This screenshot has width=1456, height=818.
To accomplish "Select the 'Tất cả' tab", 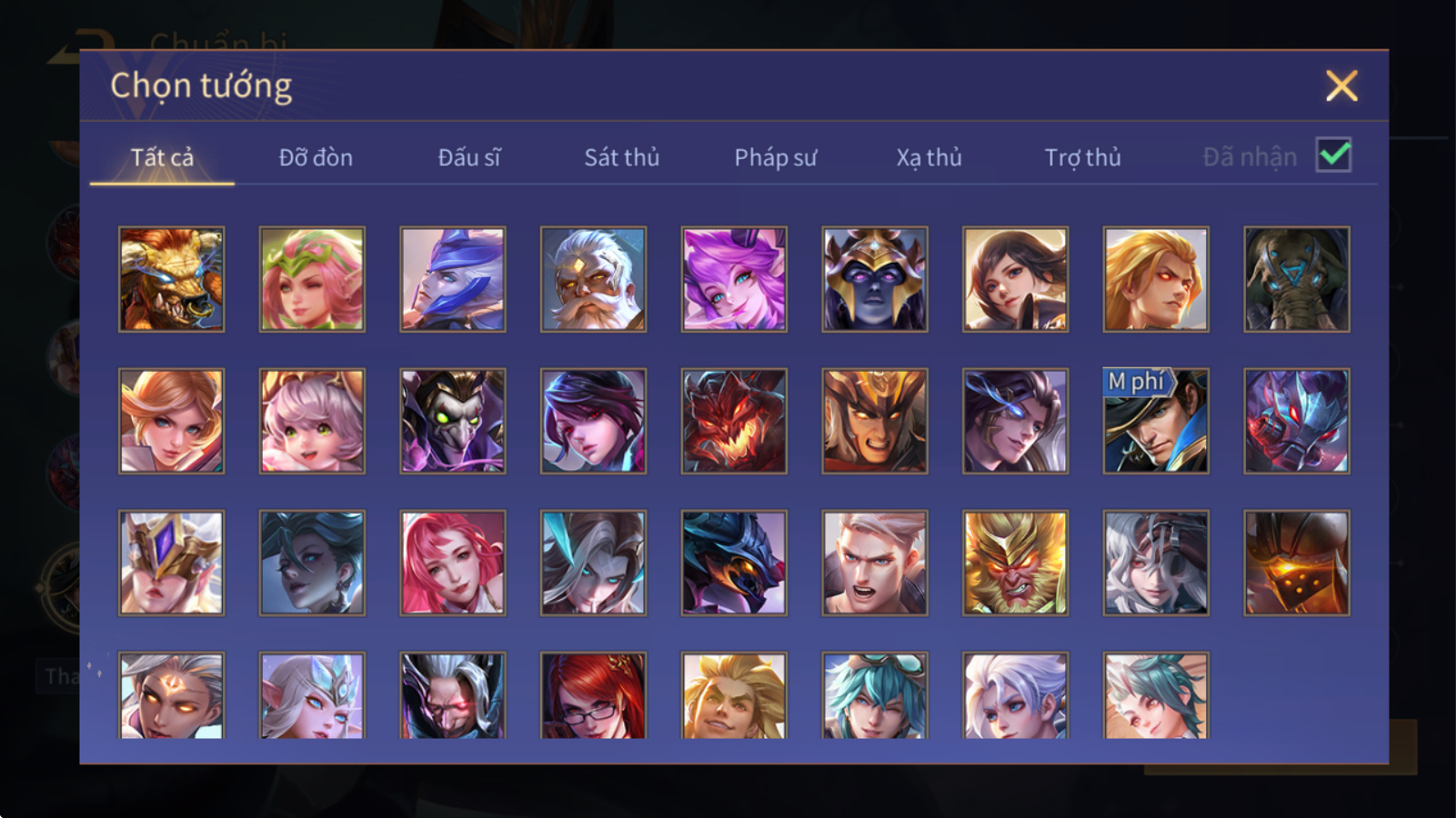I will click(162, 157).
